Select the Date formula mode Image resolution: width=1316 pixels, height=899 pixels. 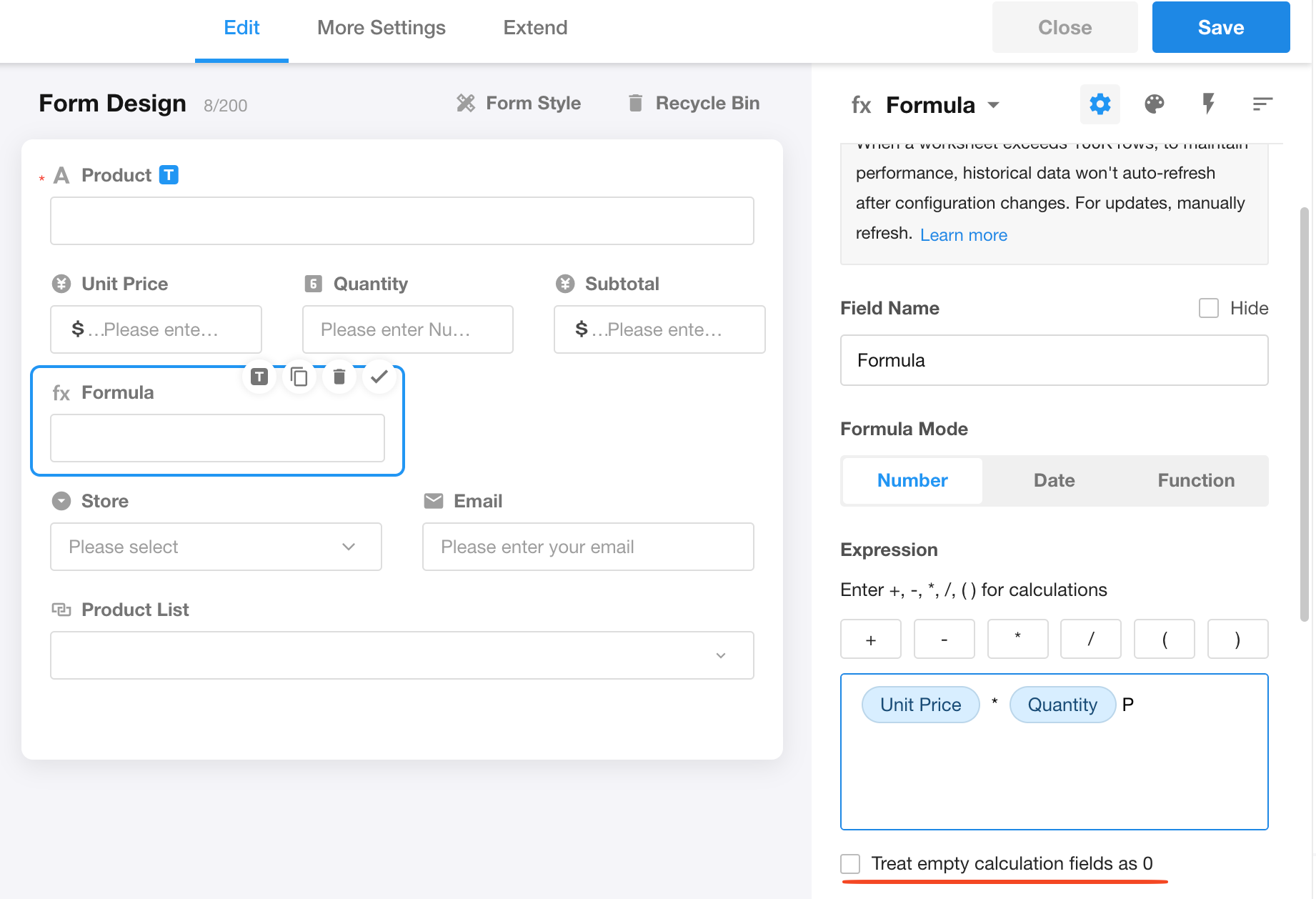[x=1054, y=480]
